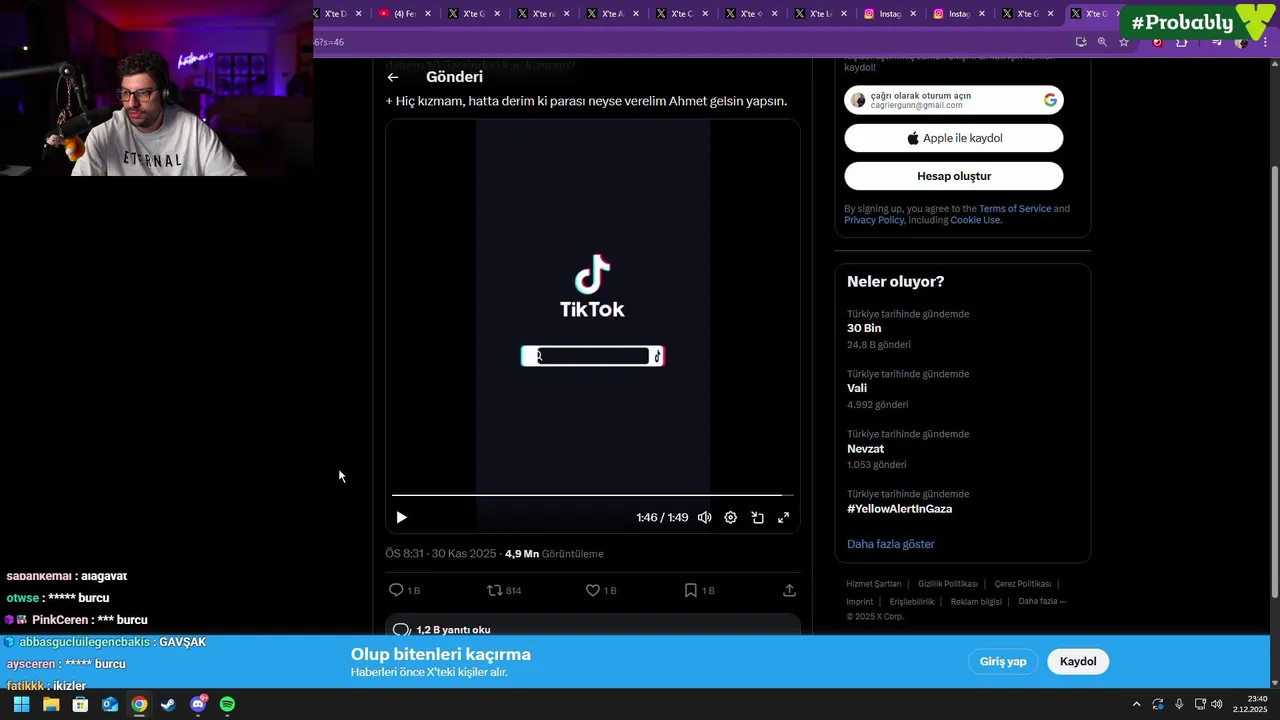
Task: Like the post via heart icon
Action: pyautogui.click(x=601, y=590)
